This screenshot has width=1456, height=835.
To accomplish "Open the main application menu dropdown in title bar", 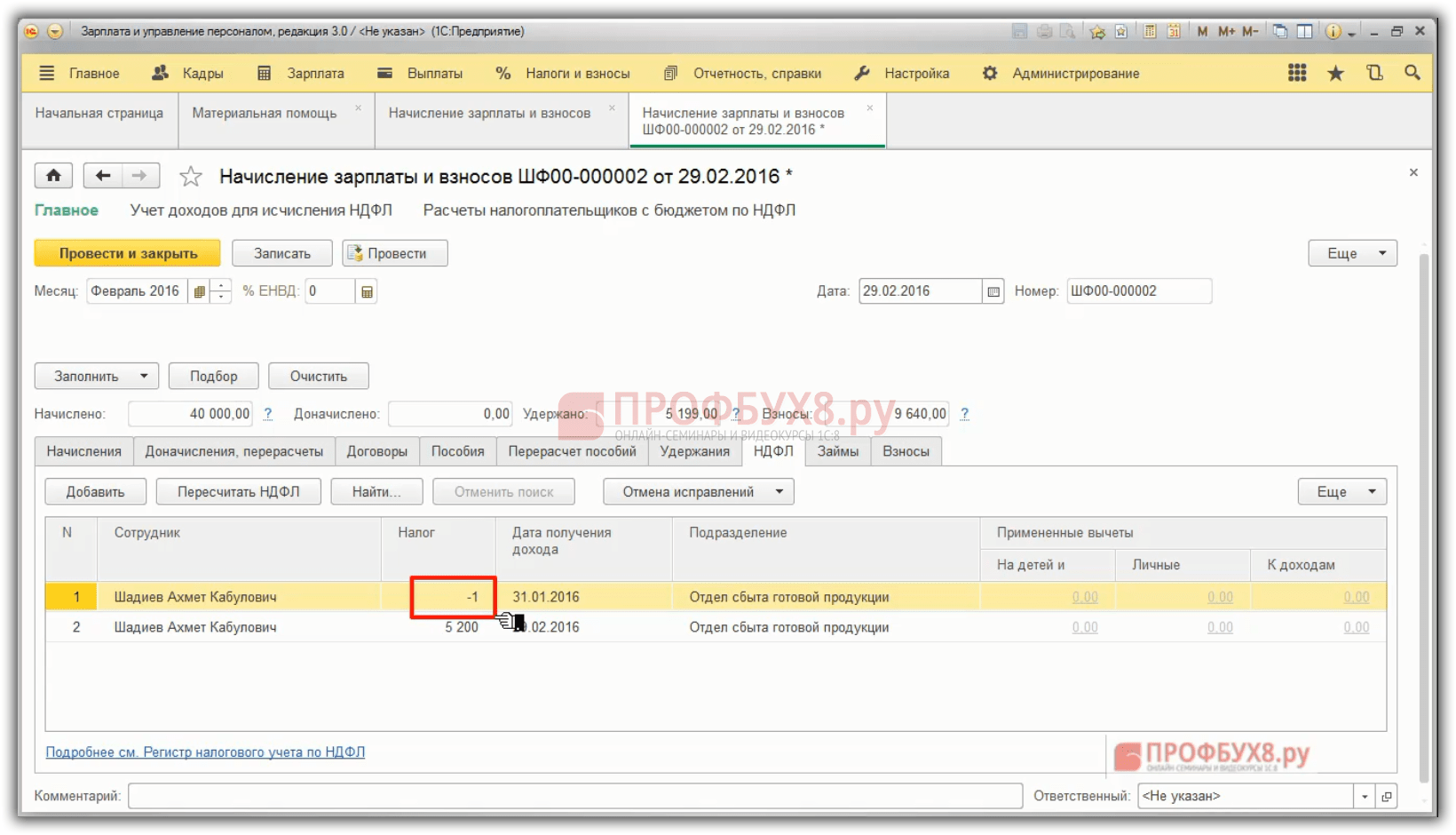I will click(x=55, y=31).
